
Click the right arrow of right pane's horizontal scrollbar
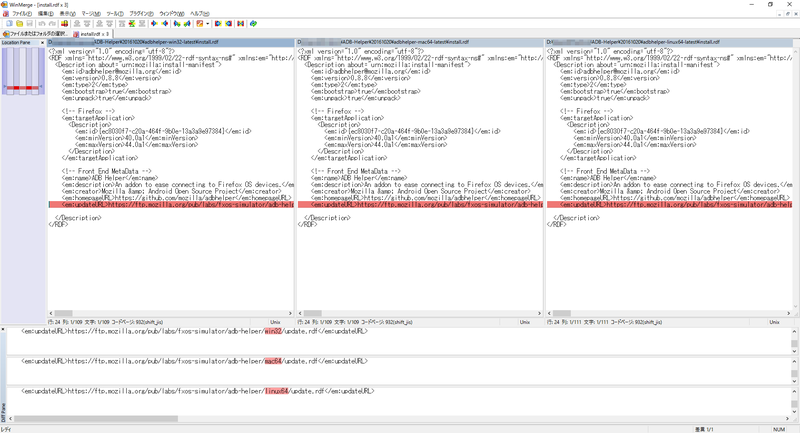[x=788, y=313]
